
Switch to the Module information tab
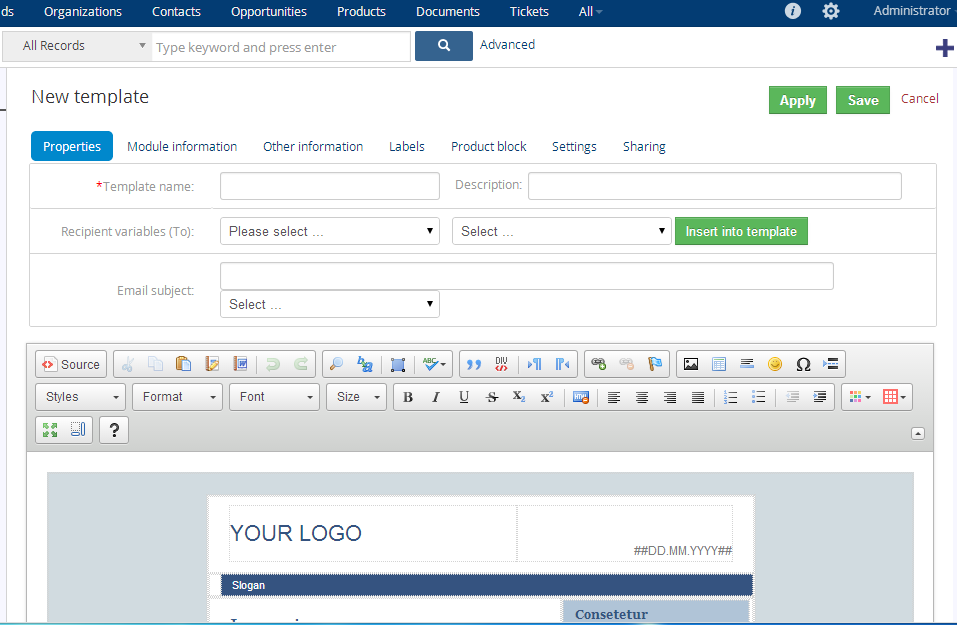point(182,146)
